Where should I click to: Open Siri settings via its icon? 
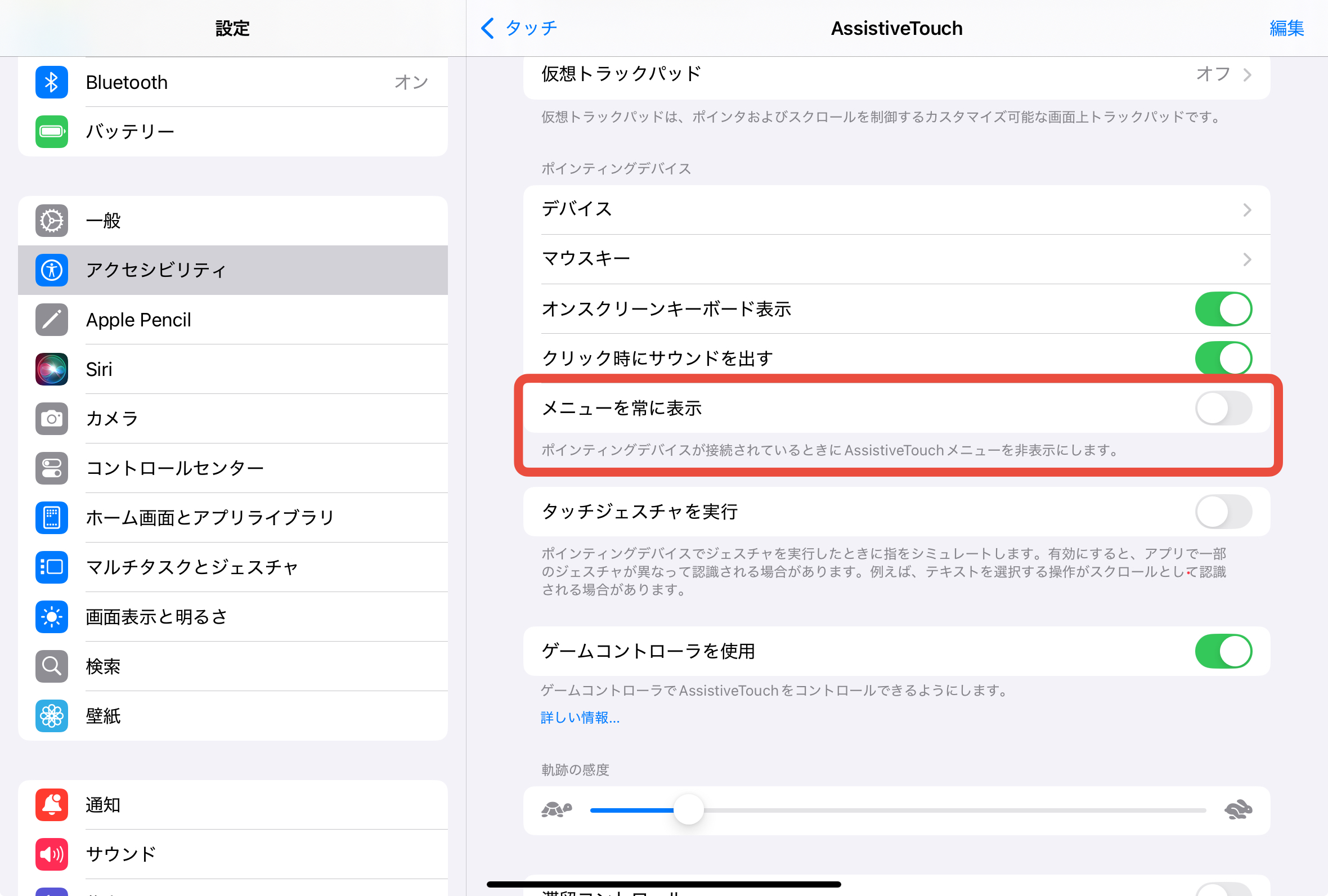[x=51, y=369]
